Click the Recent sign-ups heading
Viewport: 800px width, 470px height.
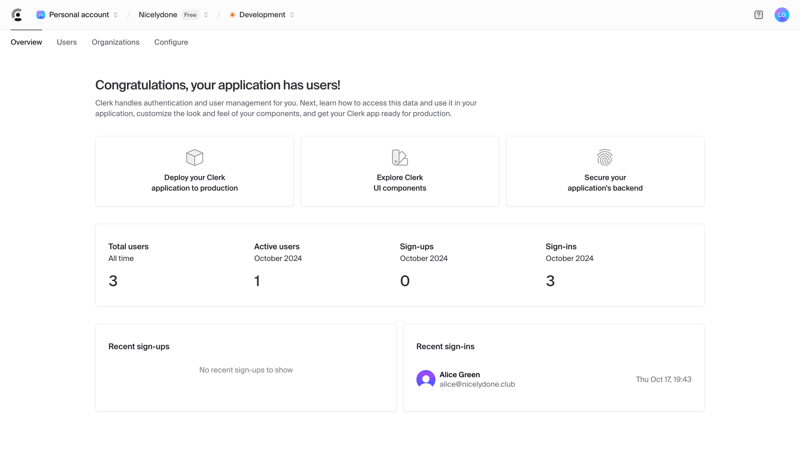tap(139, 347)
